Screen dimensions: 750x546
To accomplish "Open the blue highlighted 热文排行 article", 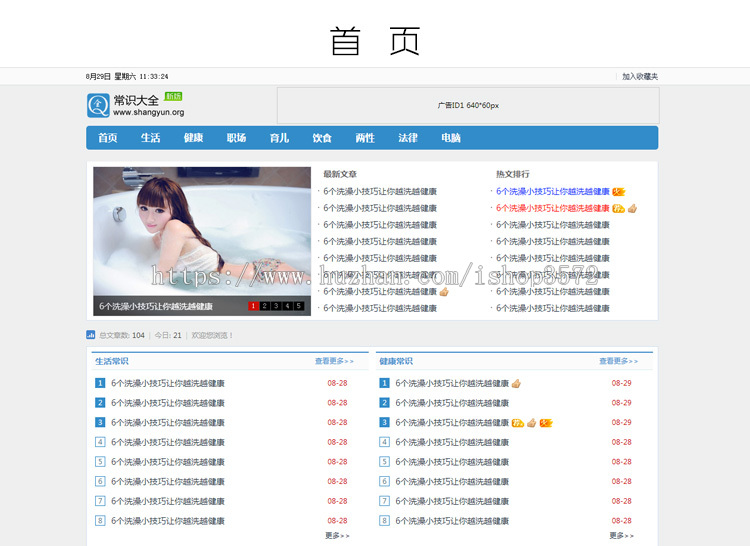I will click(x=552, y=191).
